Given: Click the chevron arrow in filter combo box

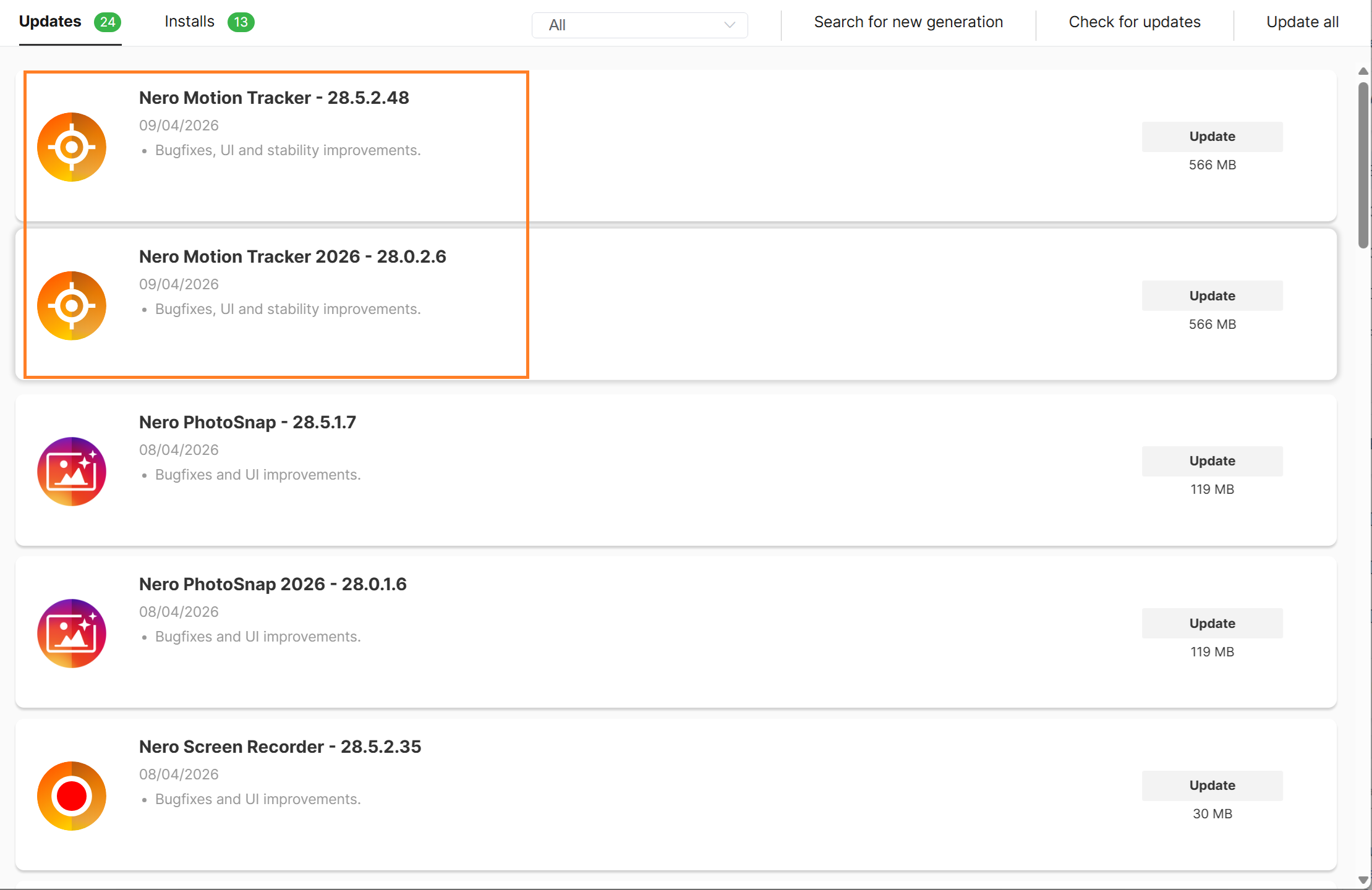Looking at the screenshot, I should (x=730, y=25).
